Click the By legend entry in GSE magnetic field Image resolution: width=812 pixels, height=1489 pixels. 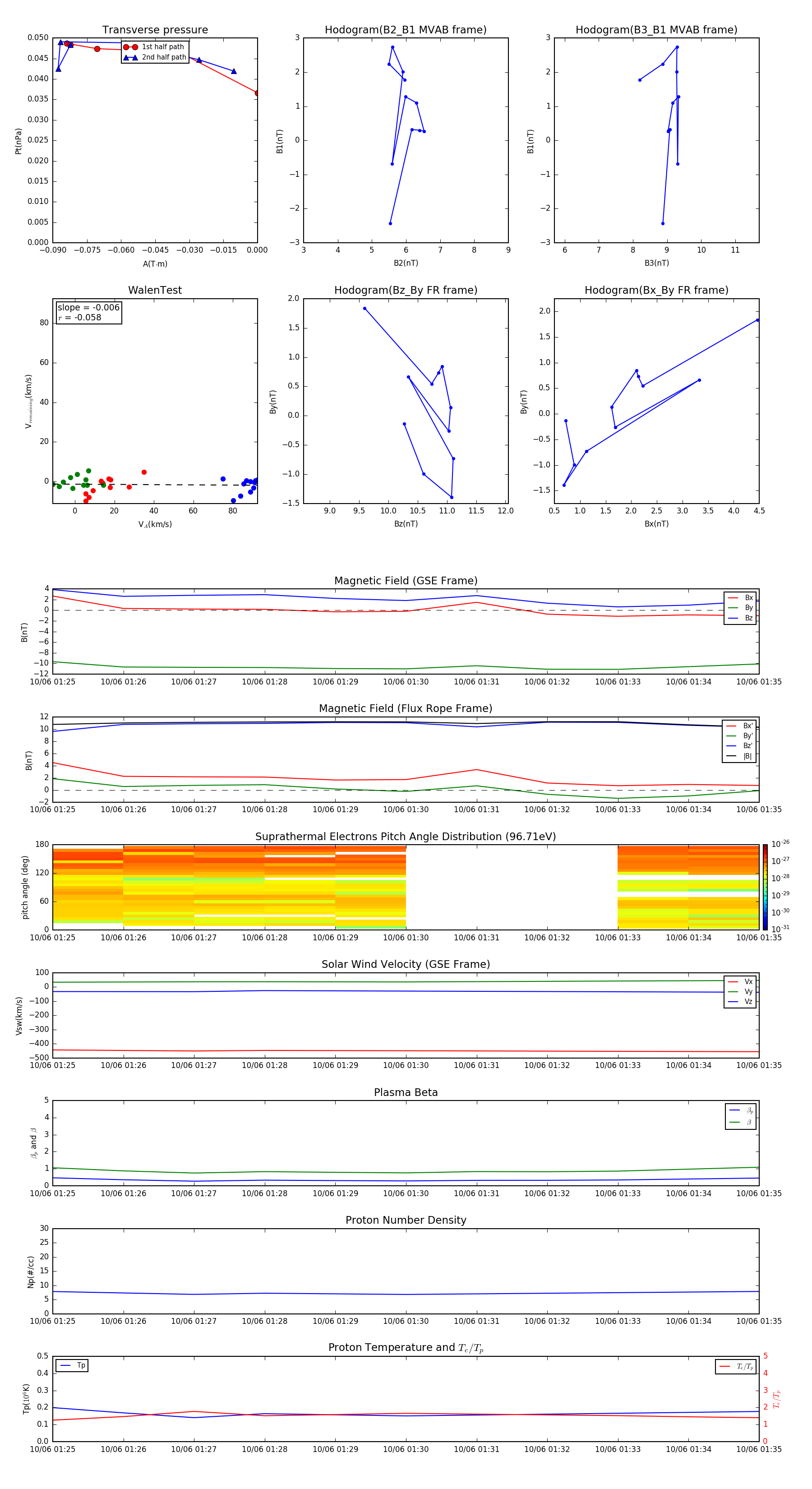coord(740,608)
